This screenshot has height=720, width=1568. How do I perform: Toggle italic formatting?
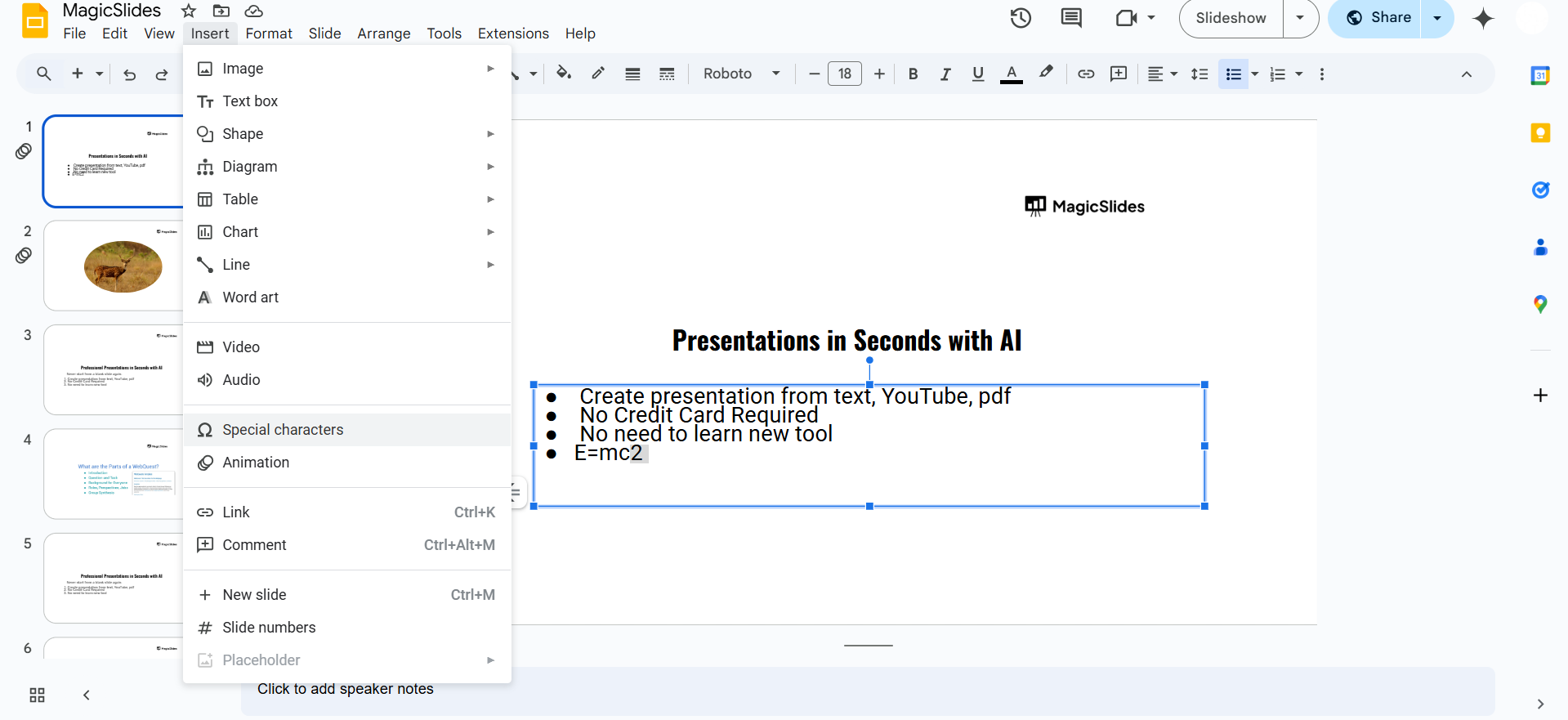[x=945, y=74]
